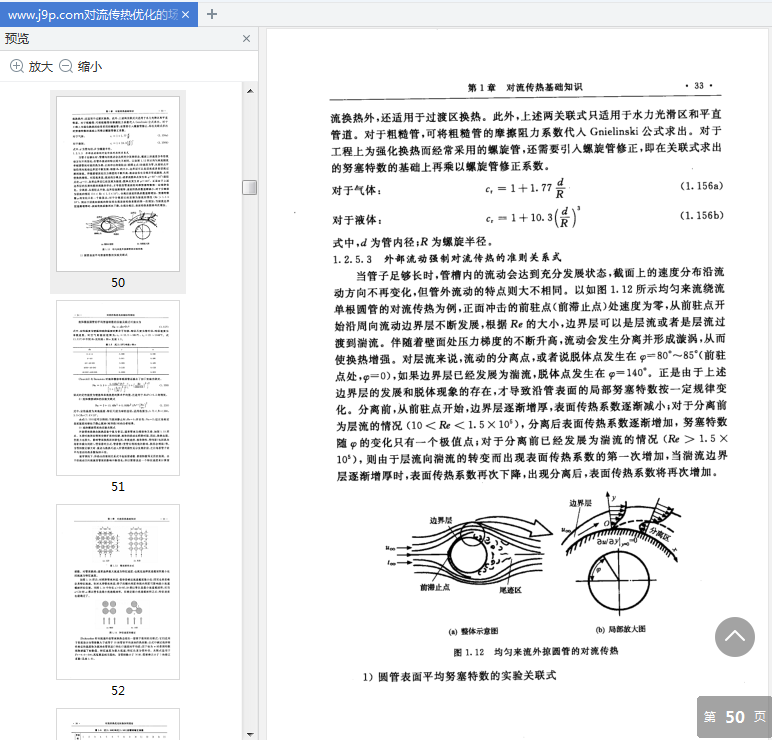Screen dimensions: 772x740
Task: Click the 放大 text label
Action: pos(41,66)
